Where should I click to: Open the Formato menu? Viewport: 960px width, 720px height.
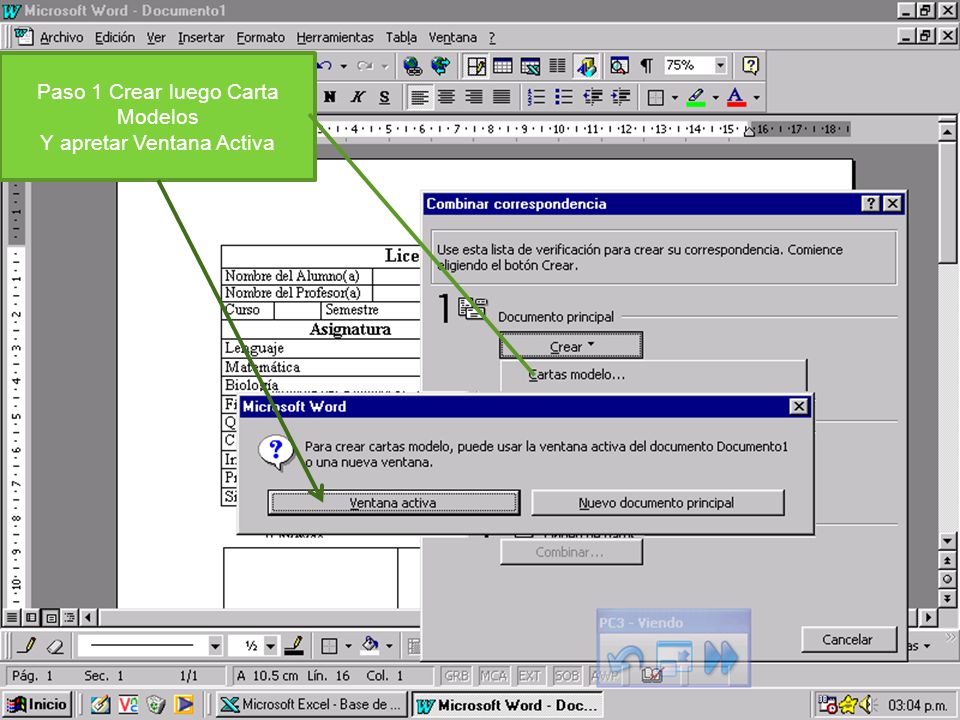261,37
